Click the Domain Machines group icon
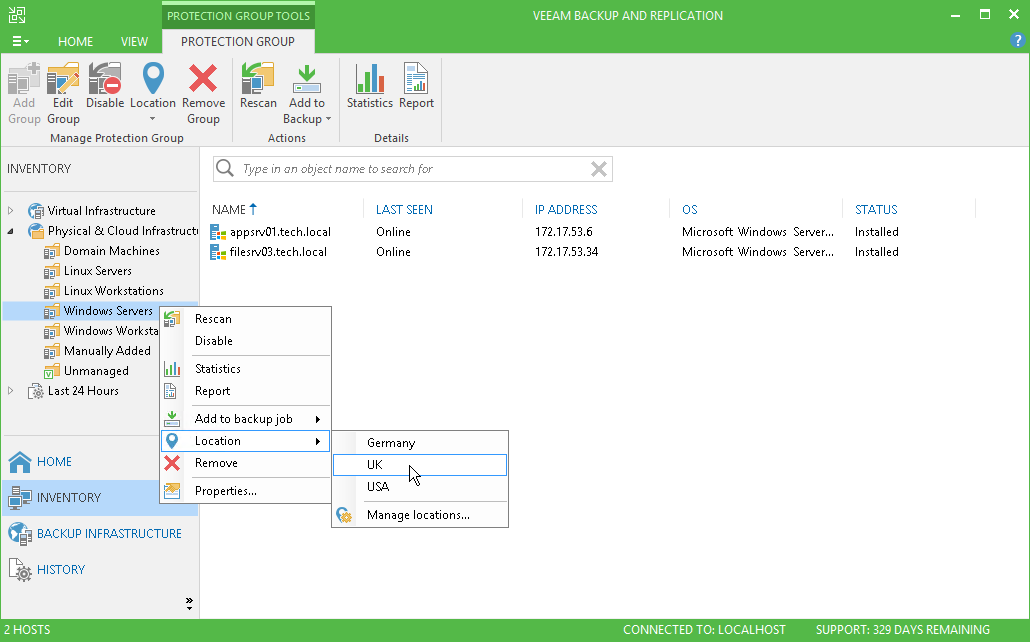Screen dimensions: 1030x642 tap(52, 252)
